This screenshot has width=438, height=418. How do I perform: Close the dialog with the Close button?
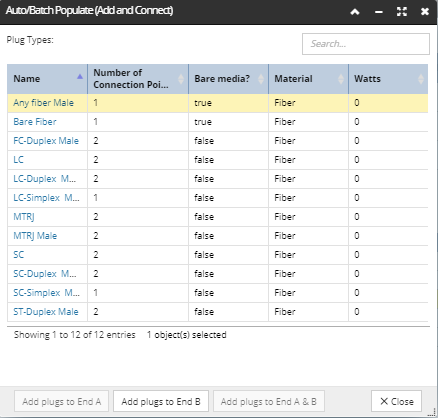pos(396,401)
